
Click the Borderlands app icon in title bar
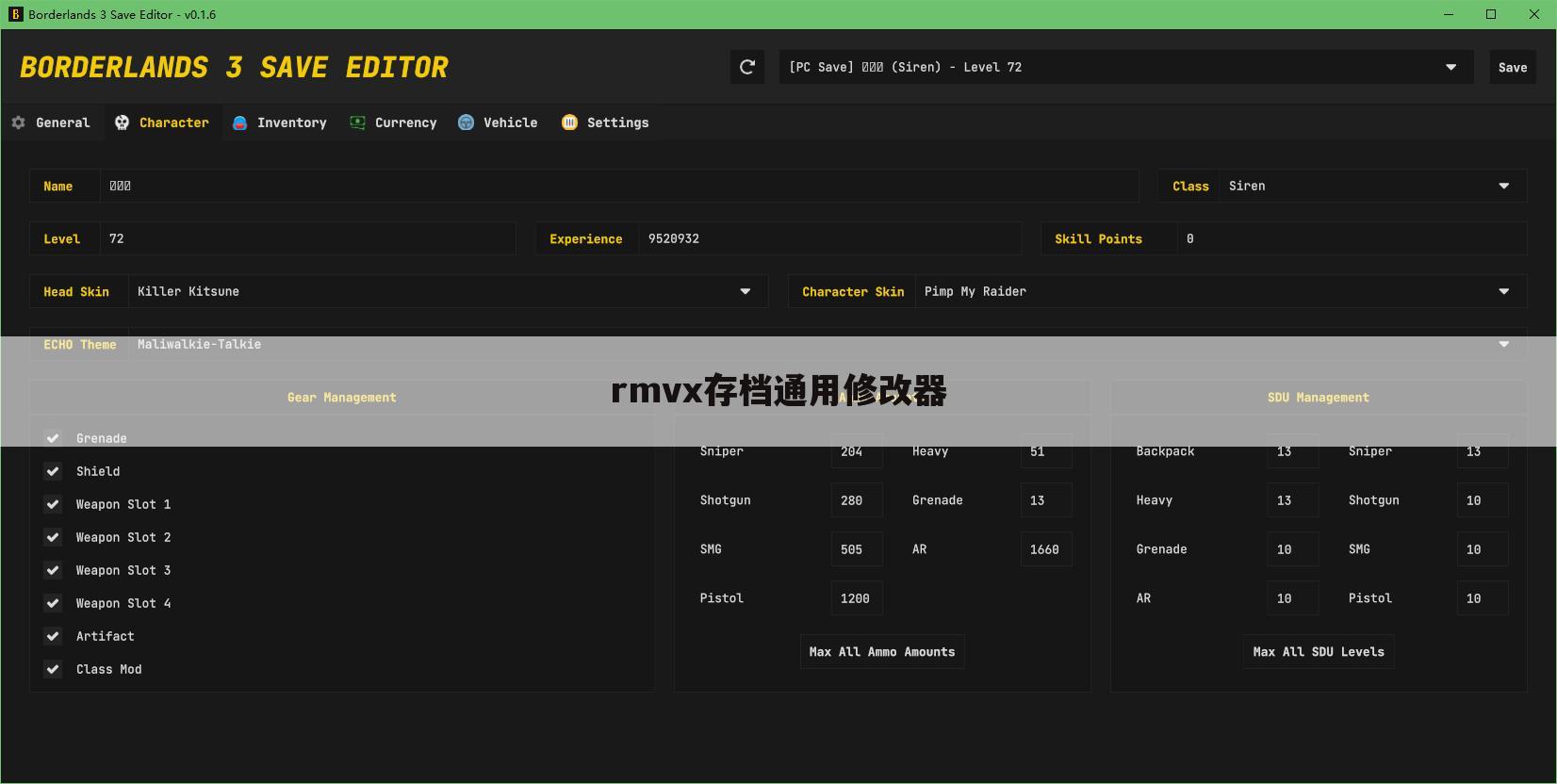pos(15,14)
